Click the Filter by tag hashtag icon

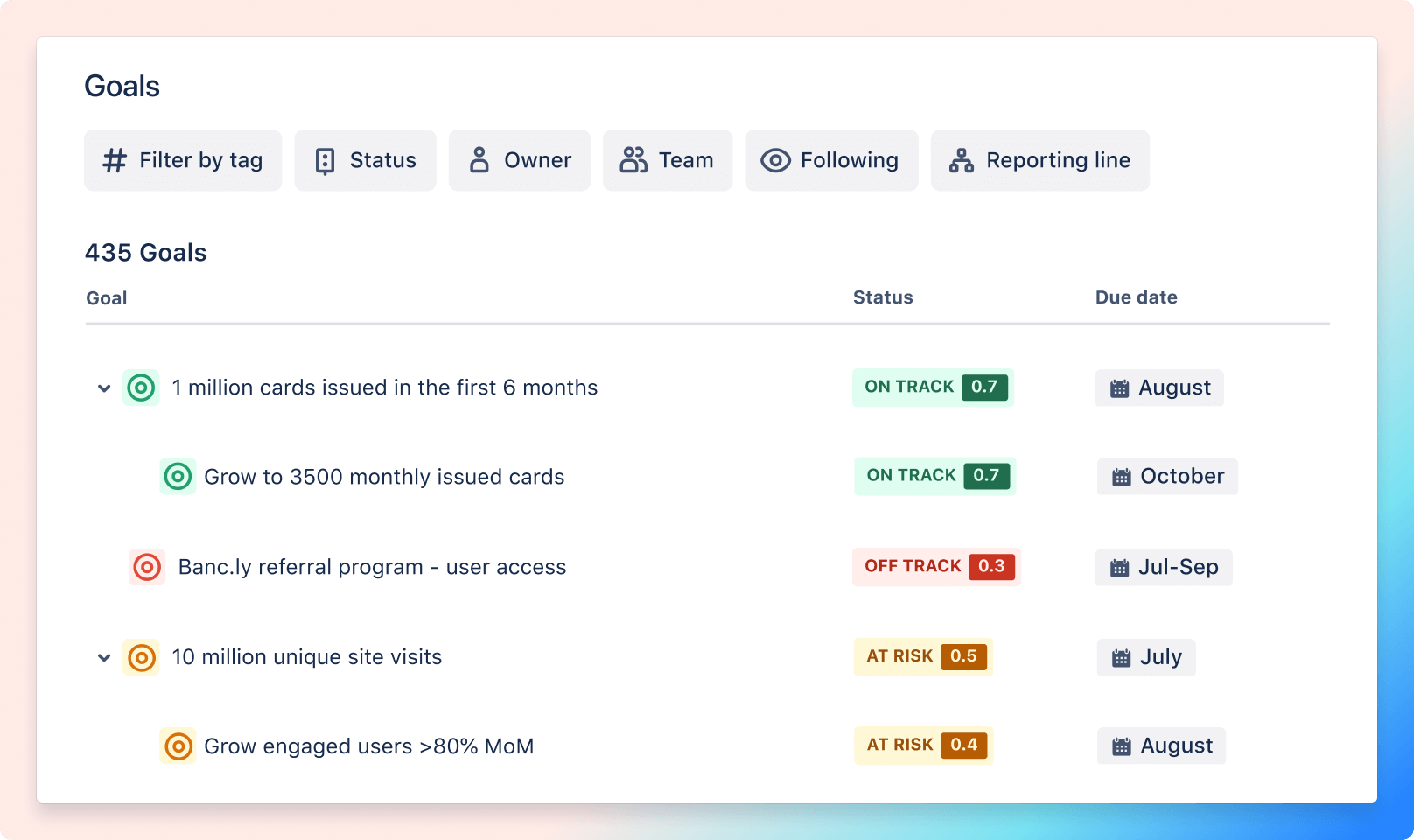(114, 160)
